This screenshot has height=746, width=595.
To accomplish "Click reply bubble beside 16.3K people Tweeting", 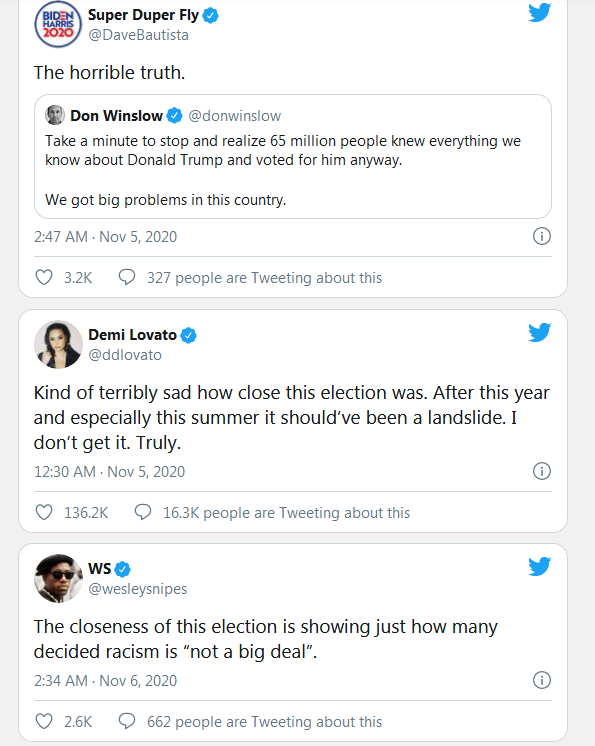I will (x=143, y=512).
